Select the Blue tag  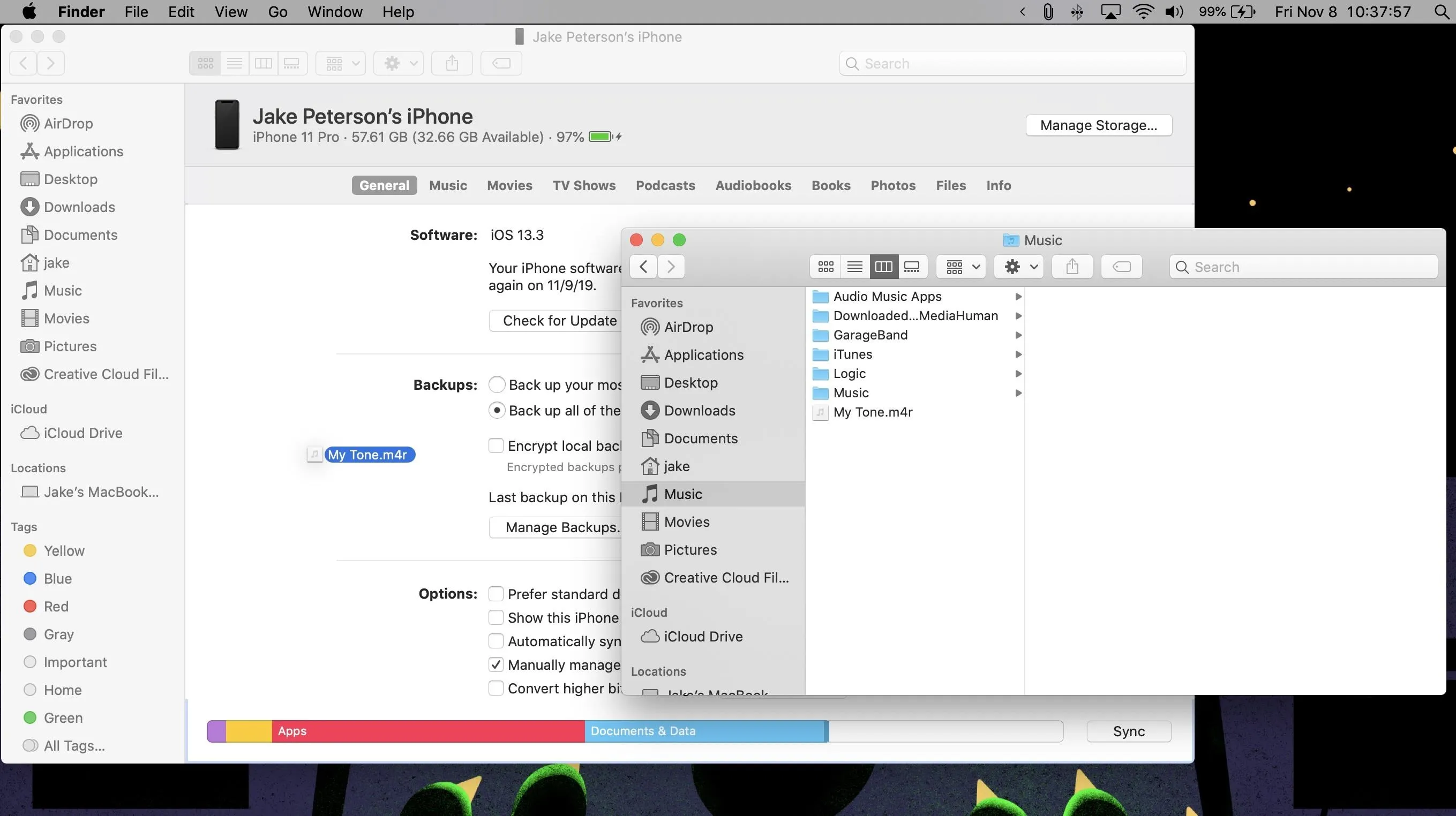click(48, 579)
